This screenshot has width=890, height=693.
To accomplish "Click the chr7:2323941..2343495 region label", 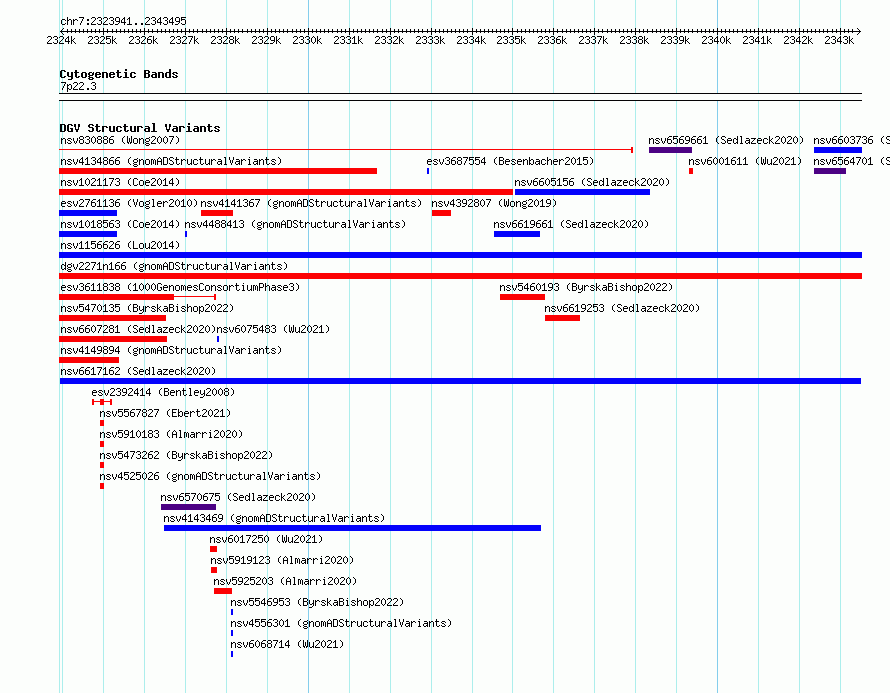I will point(123,21).
